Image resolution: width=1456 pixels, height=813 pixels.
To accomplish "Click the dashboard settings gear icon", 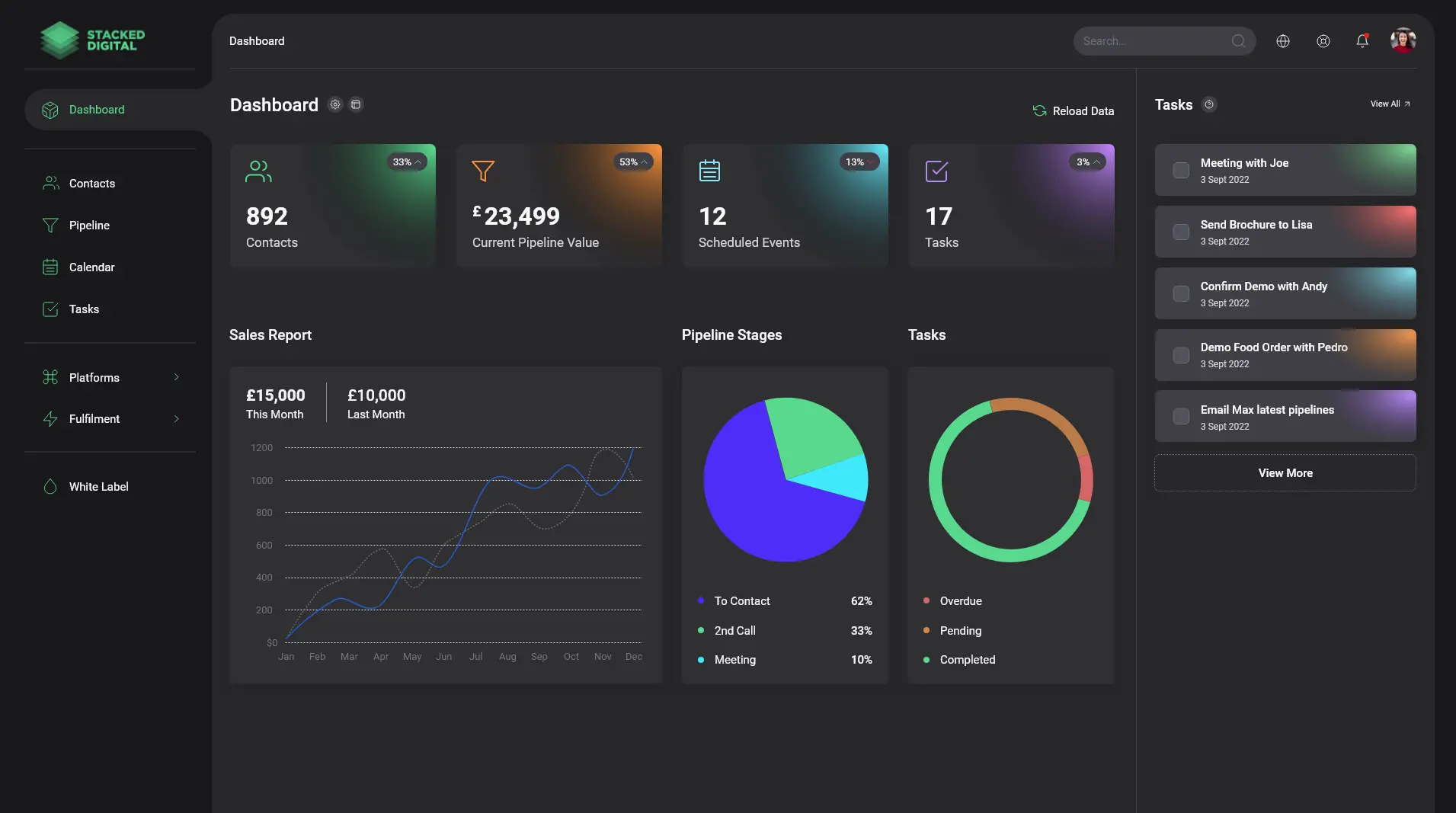I will click(335, 104).
